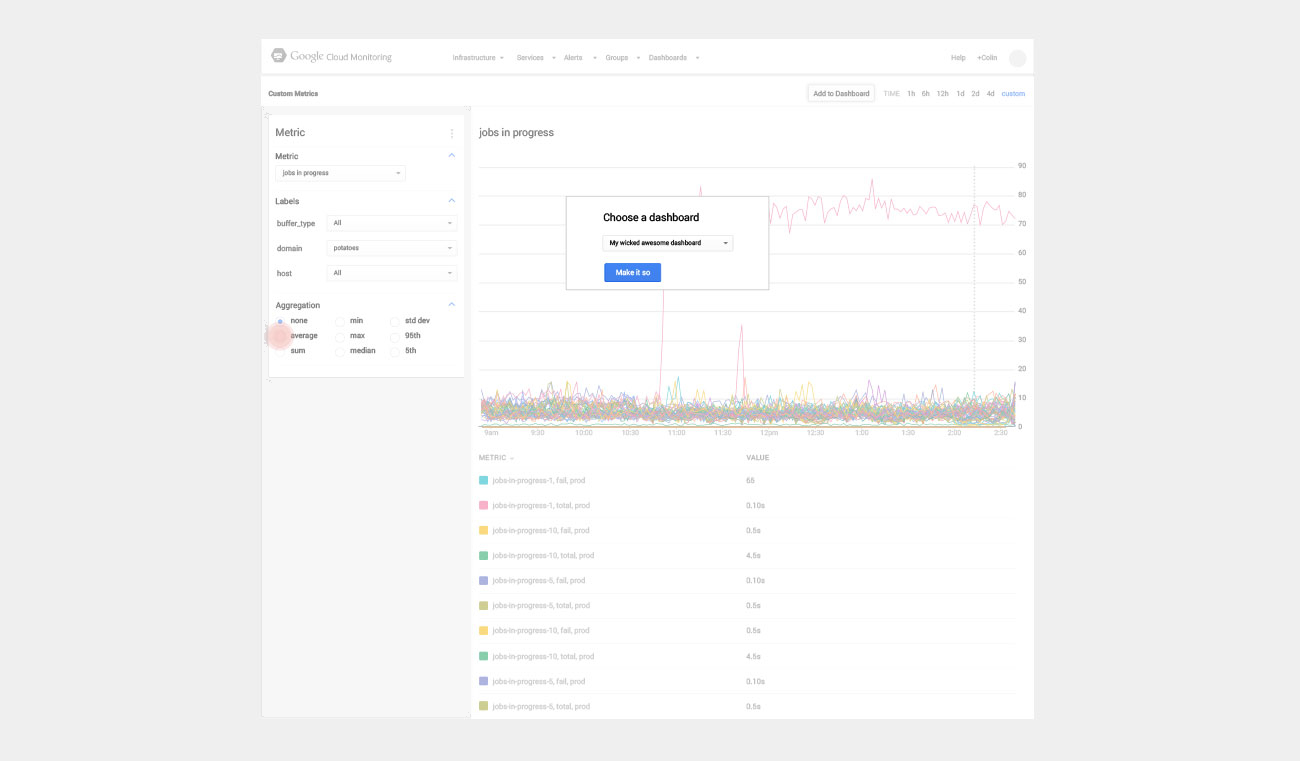Open the Metric panel three-dot menu

(451, 133)
